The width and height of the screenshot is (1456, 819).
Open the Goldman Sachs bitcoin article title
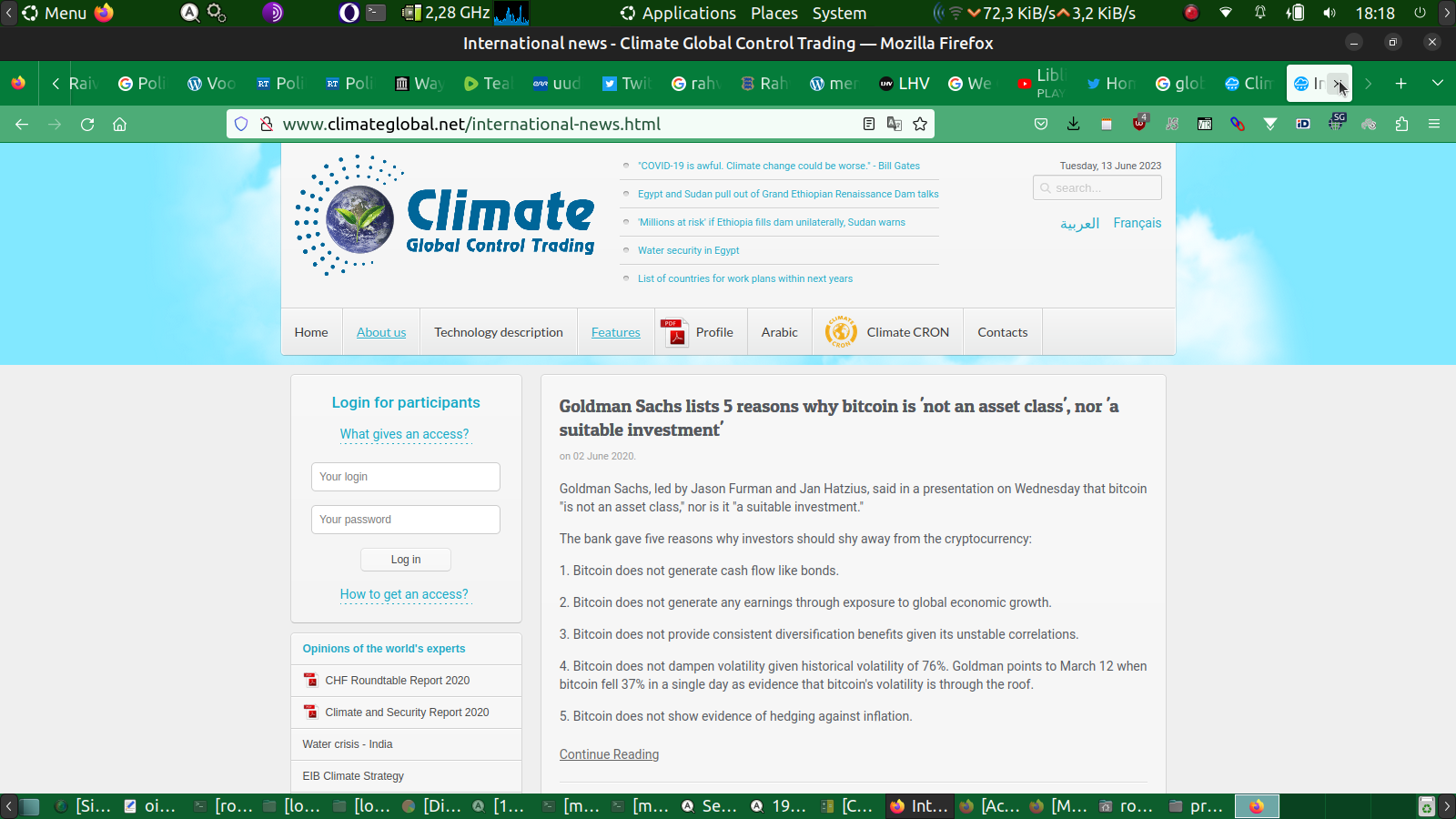click(839, 418)
